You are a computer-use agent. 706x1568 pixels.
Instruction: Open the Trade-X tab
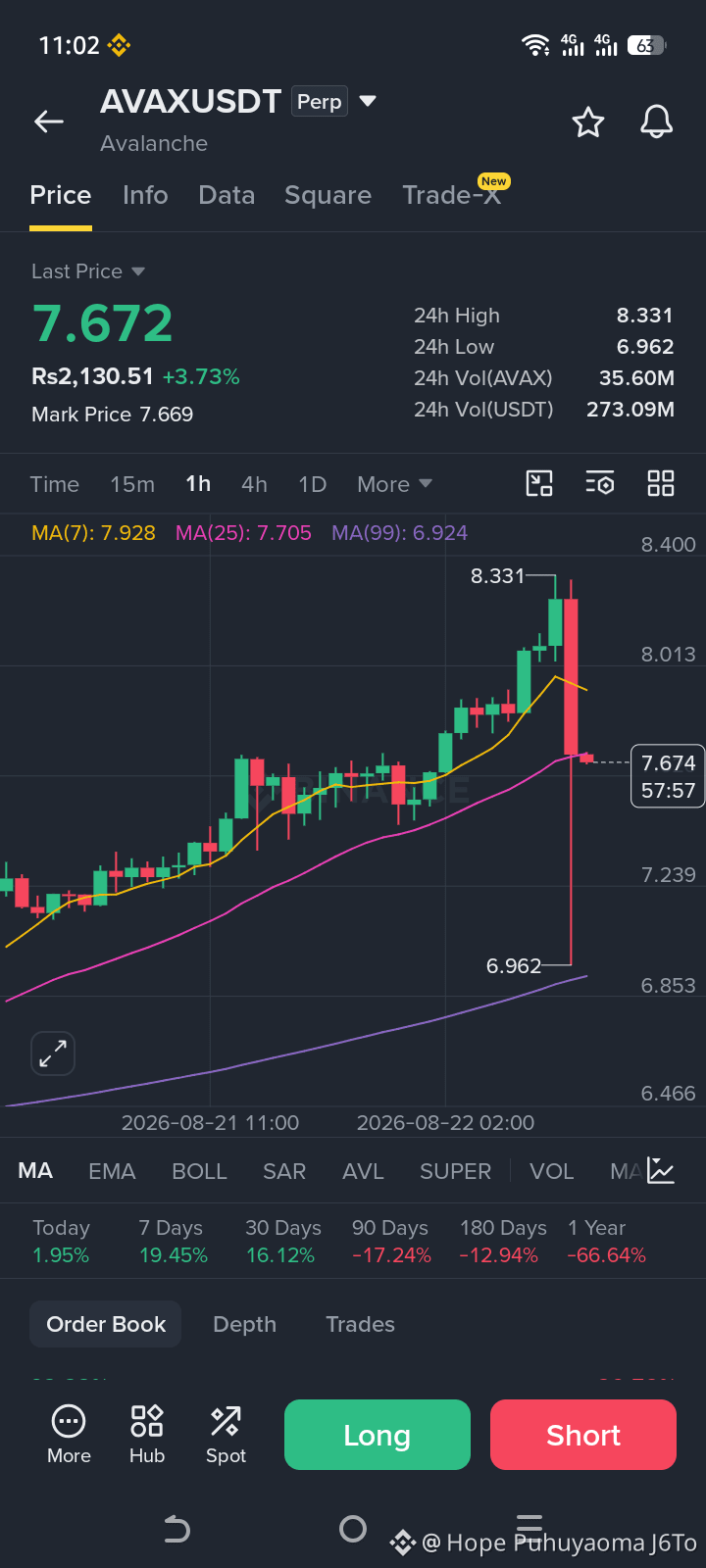(452, 195)
